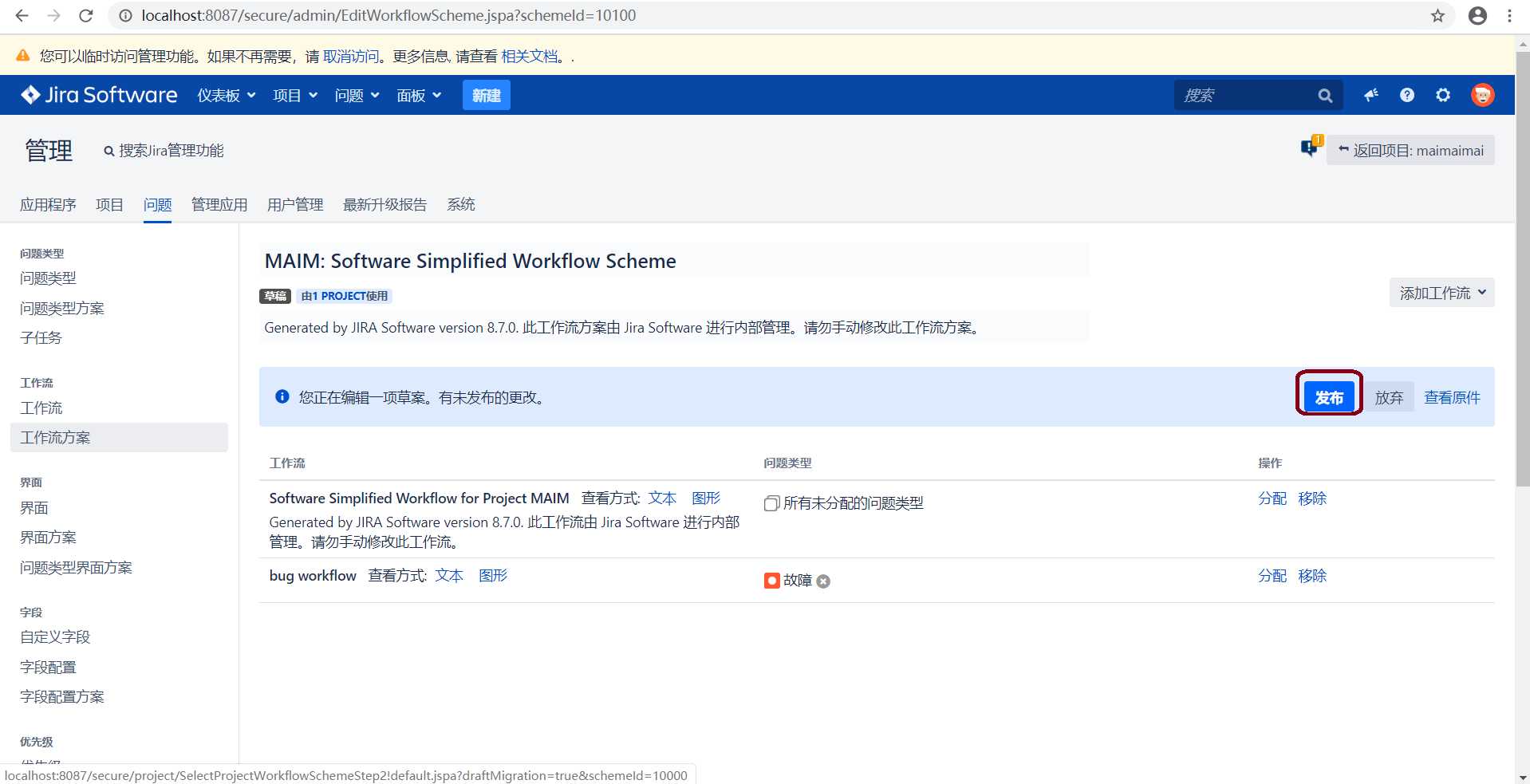Expand the 项目 dropdown in header
Image resolution: width=1530 pixels, height=784 pixels.
coord(295,96)
